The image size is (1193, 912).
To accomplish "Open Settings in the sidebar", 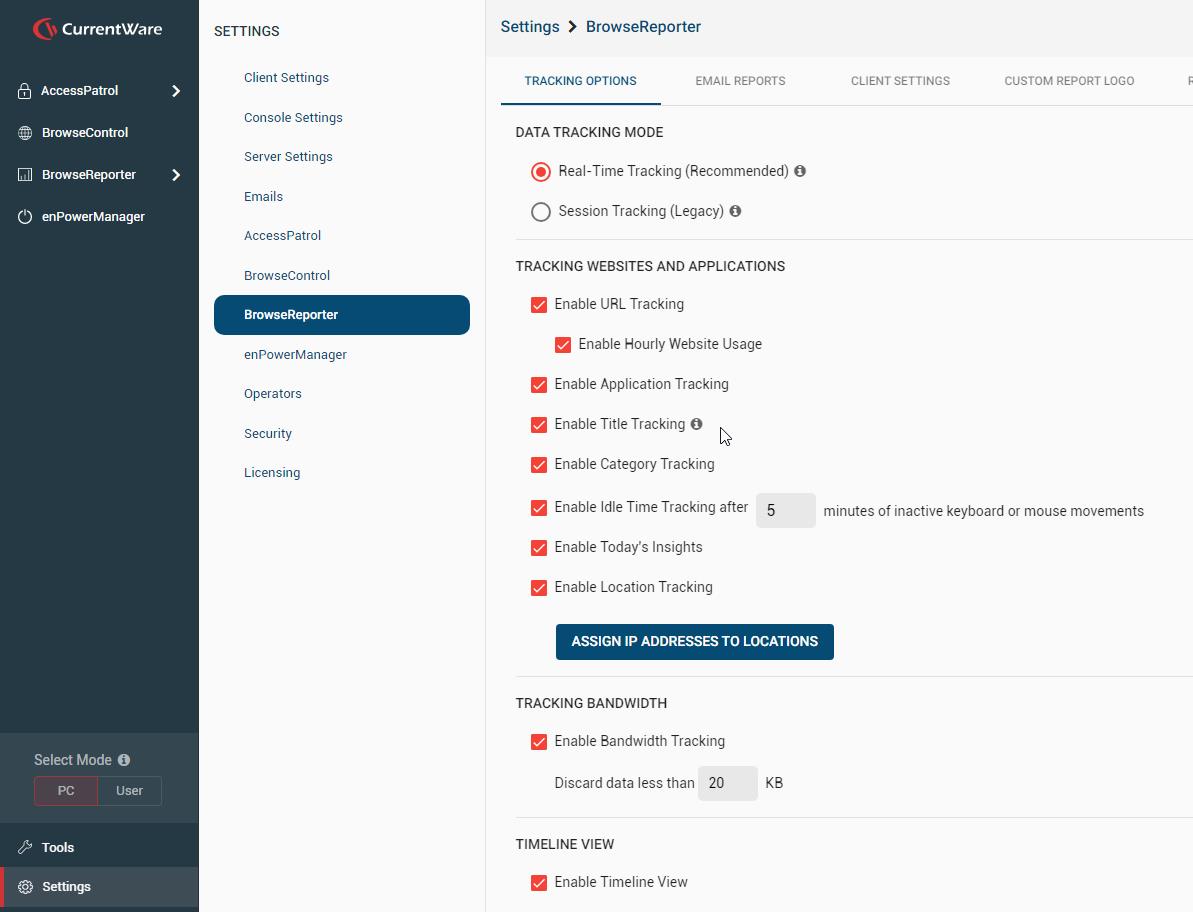I will click(x=99, y=887).
